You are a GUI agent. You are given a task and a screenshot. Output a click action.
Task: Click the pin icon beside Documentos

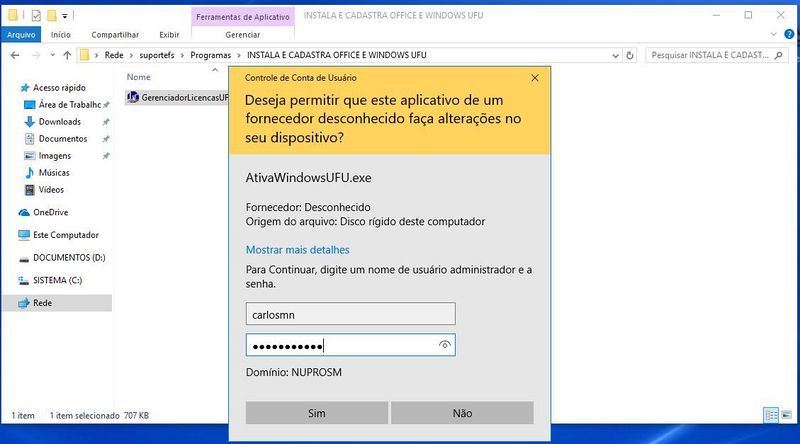click(x=106, y=139)
